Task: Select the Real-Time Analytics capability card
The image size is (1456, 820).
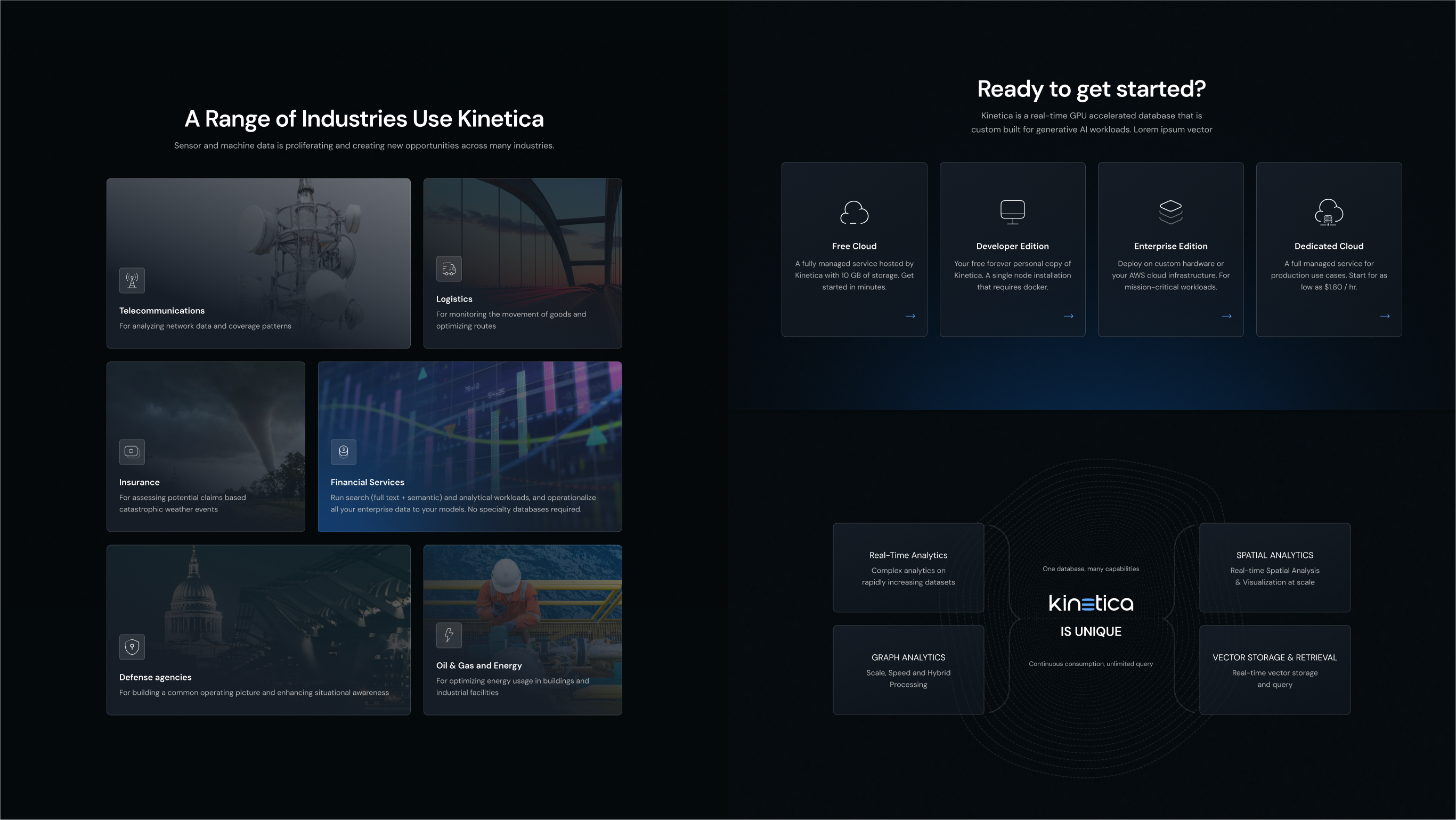Action: click(x=908, y=567)
